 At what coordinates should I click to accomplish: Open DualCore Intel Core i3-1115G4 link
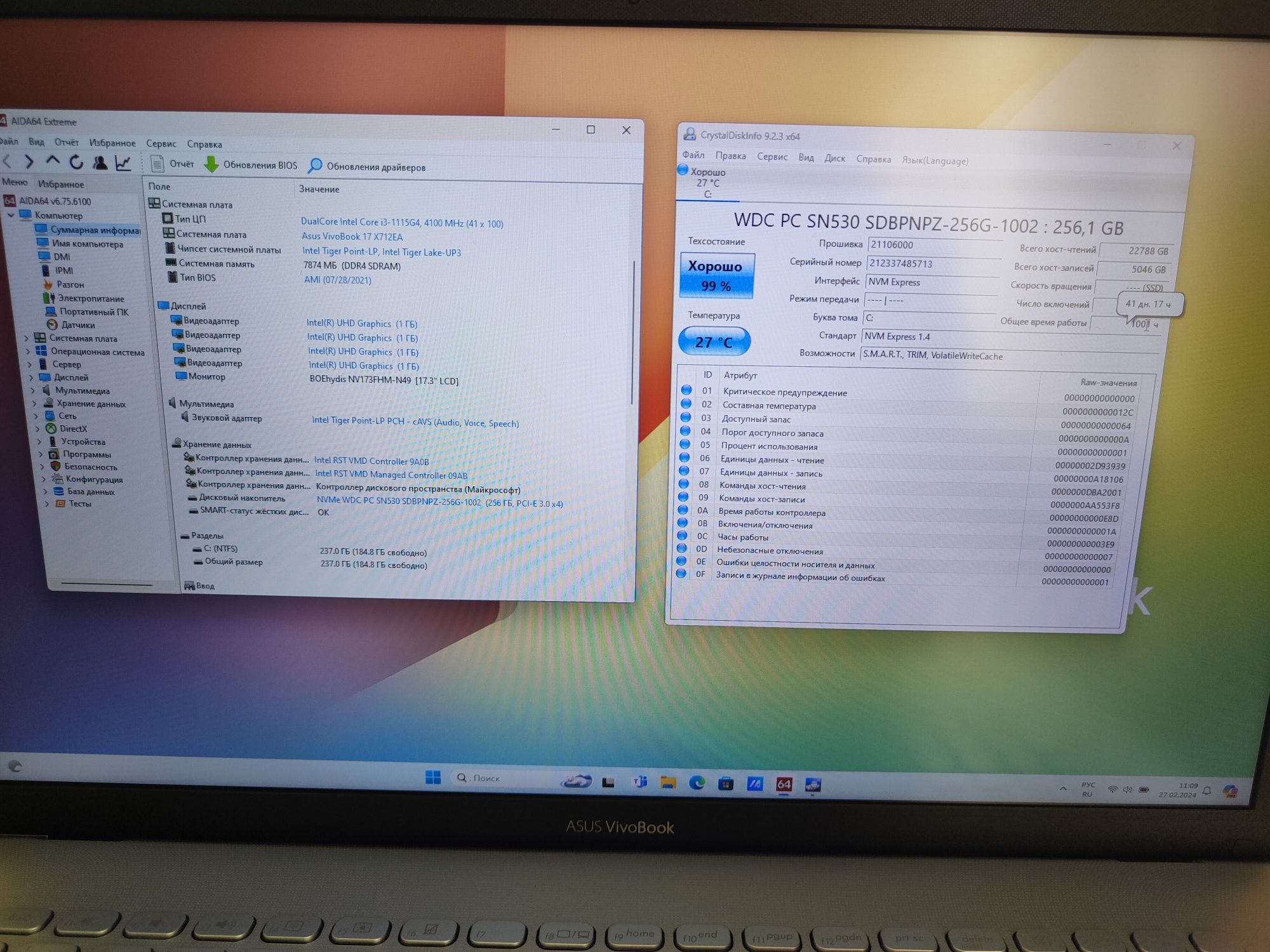click(x=402, y=223)
